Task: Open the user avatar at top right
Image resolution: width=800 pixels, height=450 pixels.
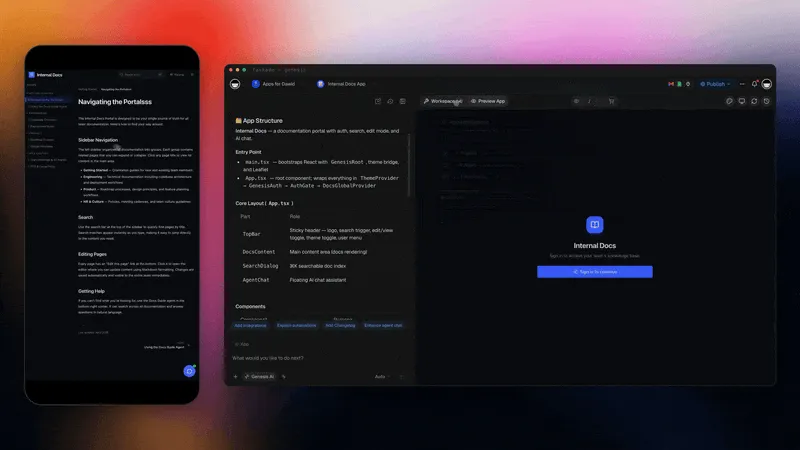Action: coord(766,84)
